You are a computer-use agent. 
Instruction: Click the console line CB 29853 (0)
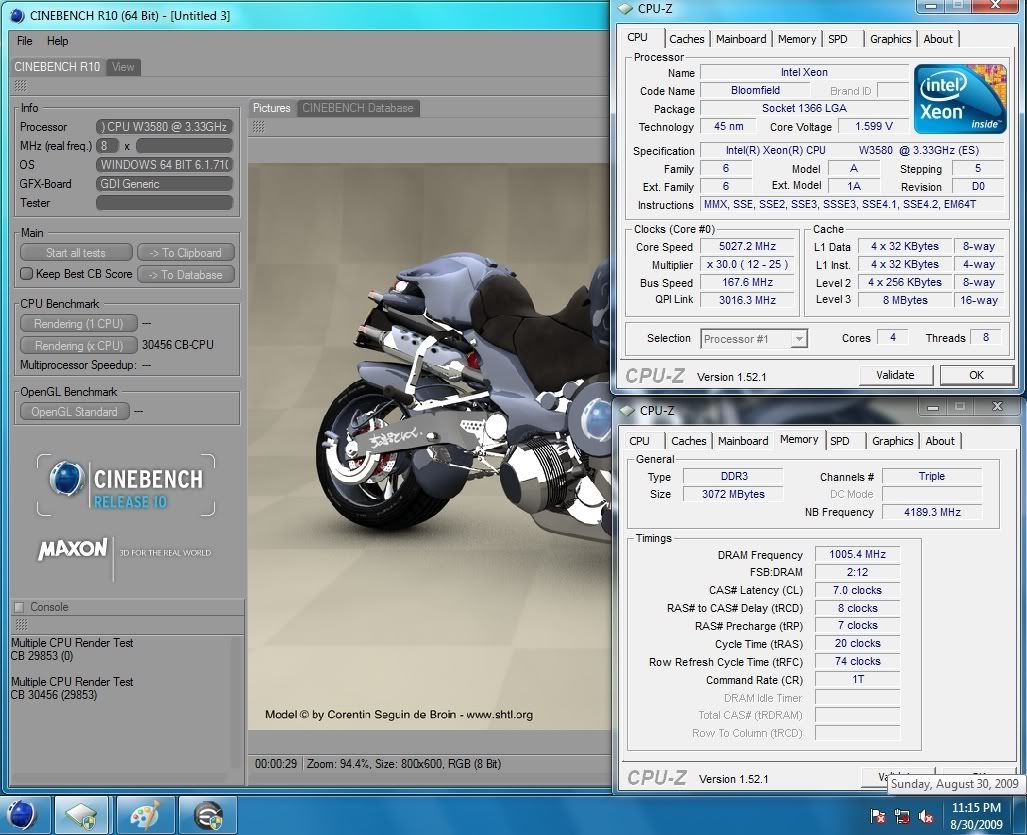[x=42, y=656]
